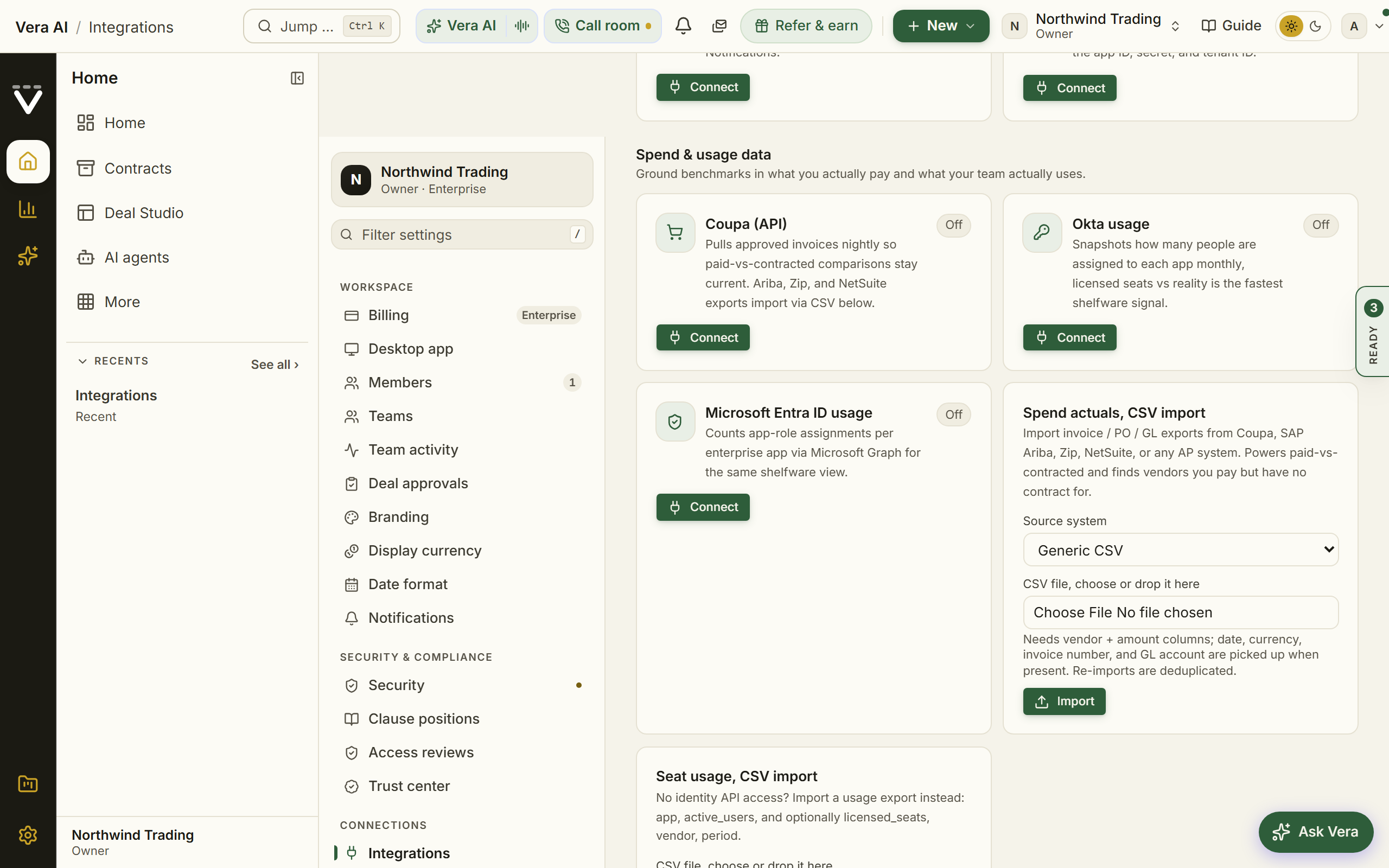Go to Home in the sidebar
Image resolution: width=1389 pixels, height=868 pixels.
click(187, 123)
